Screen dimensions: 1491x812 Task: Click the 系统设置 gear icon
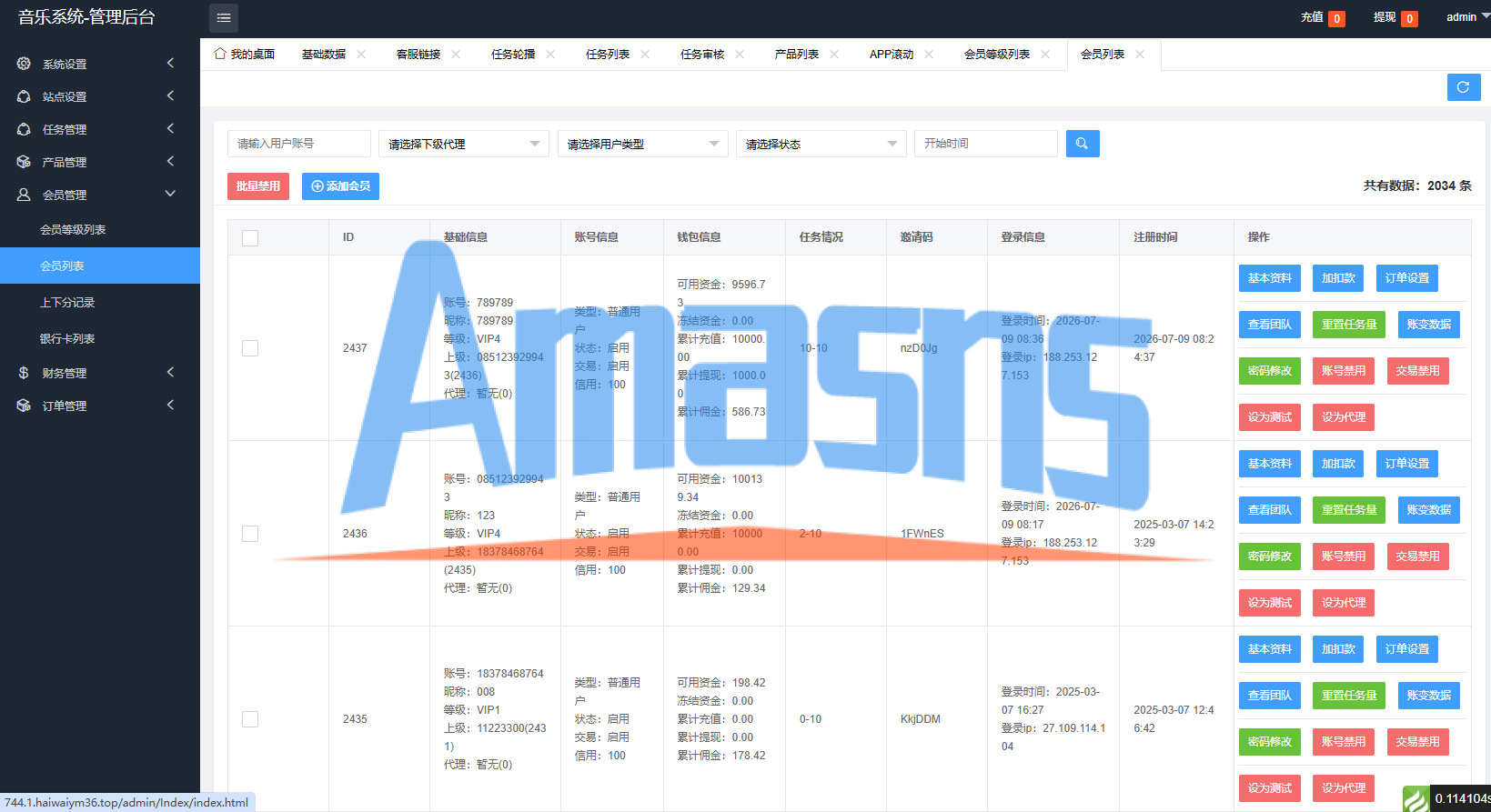point(24,64)
